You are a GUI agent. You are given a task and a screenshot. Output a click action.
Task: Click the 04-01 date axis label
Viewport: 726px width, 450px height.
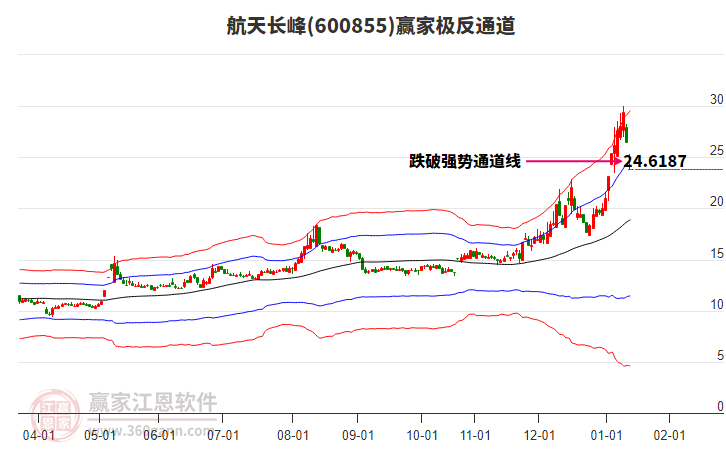click(39, 436)
